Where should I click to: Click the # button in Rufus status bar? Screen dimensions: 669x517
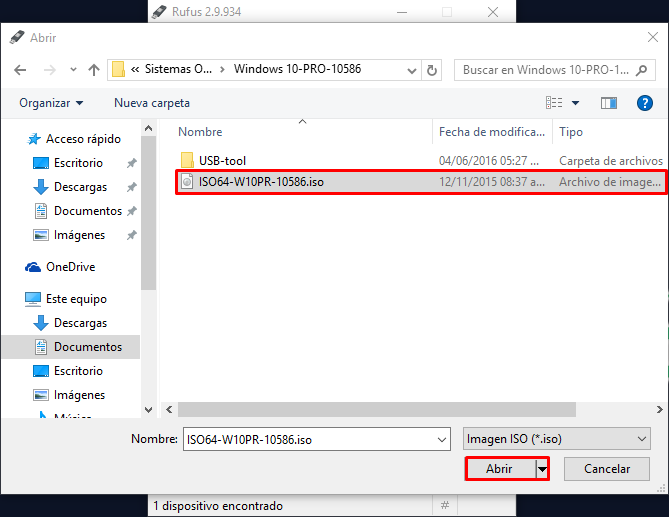click(445, 505)
